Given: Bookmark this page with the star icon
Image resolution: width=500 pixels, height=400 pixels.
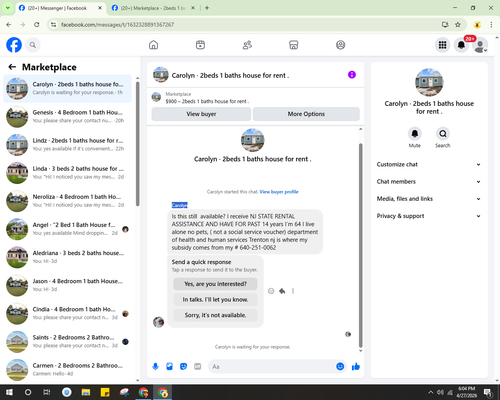Looking at the screenshot, I should (x=458, y=24).
